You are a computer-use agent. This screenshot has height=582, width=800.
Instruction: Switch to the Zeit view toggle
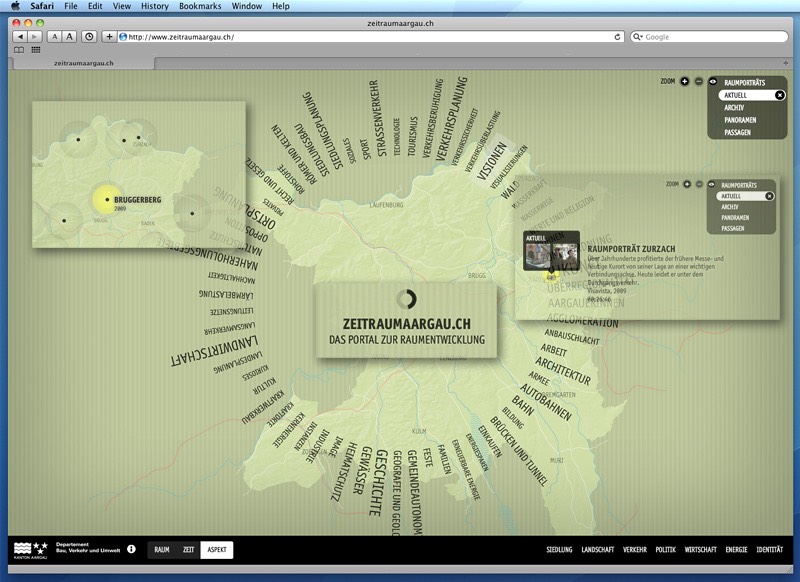coord(188,550)
